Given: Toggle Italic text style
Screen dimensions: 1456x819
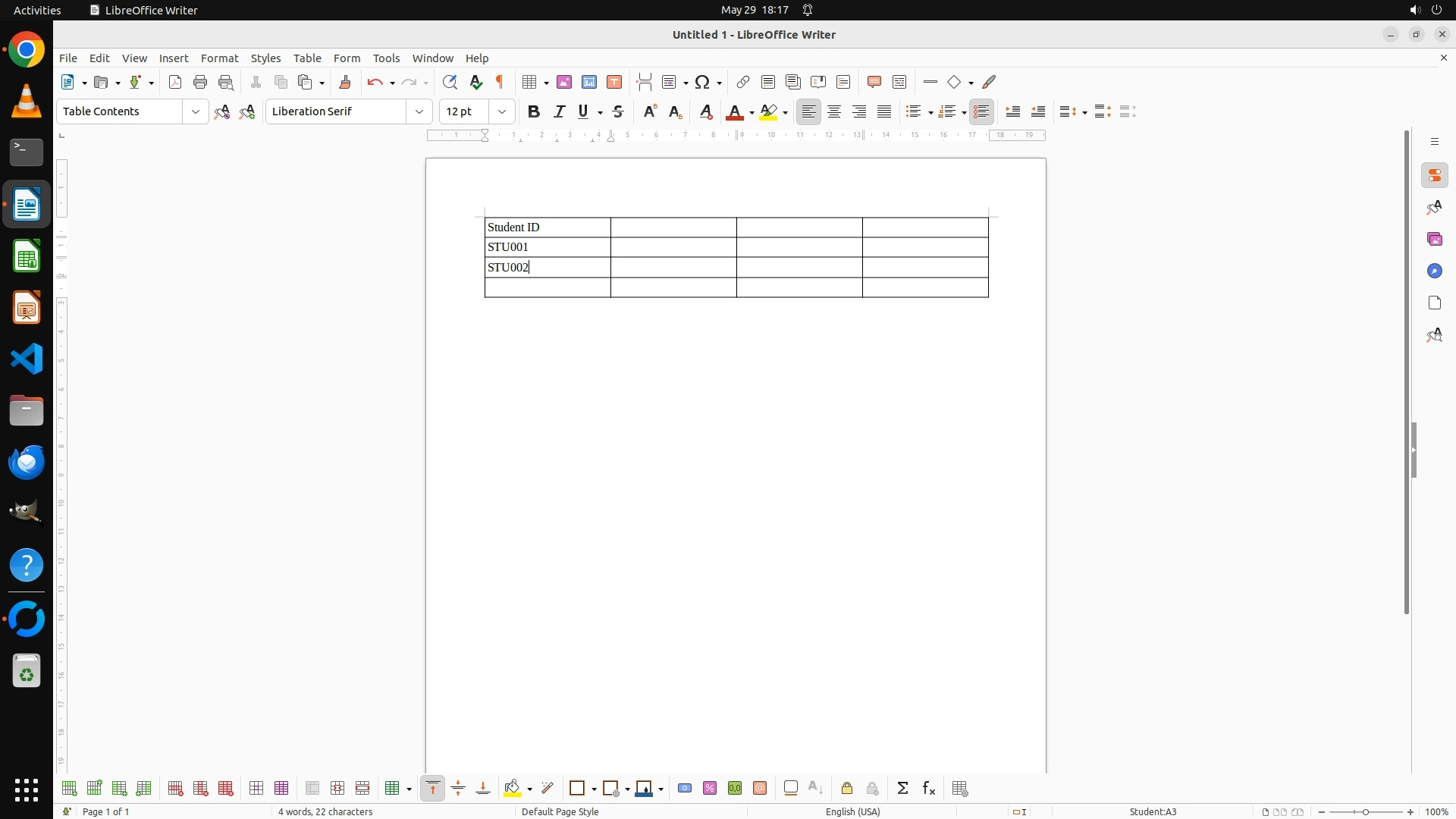Looking at the screenshot, I should click(x=560, y=111).
